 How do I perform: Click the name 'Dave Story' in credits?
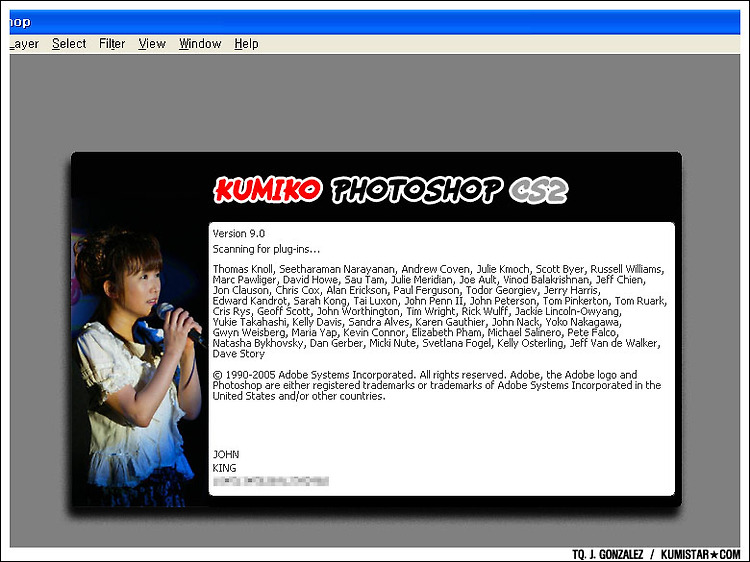[239, 354]
